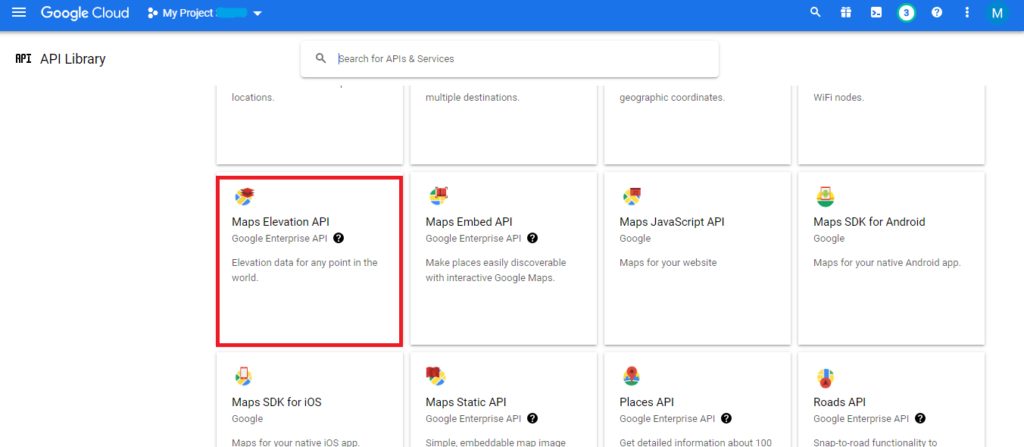Open the Maps SDK for iOS card
The height and width of the screenshot is (447, 1024).
[x=310, y=400]
